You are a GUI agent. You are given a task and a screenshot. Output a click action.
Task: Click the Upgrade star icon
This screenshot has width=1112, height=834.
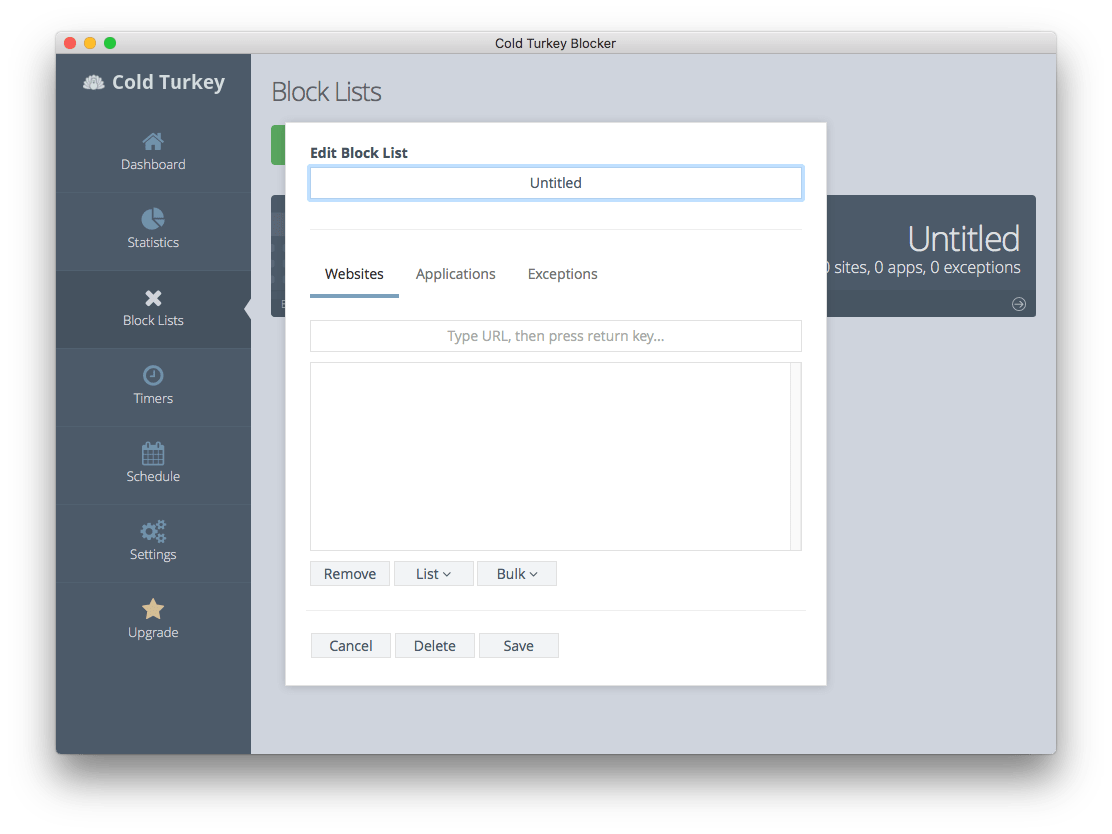[x=153, y=609]
